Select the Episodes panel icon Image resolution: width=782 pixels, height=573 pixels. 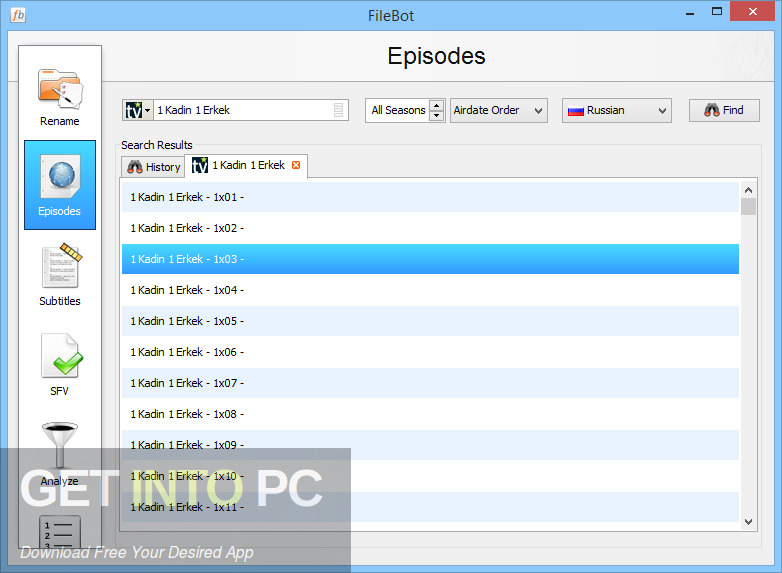[60, 185]
